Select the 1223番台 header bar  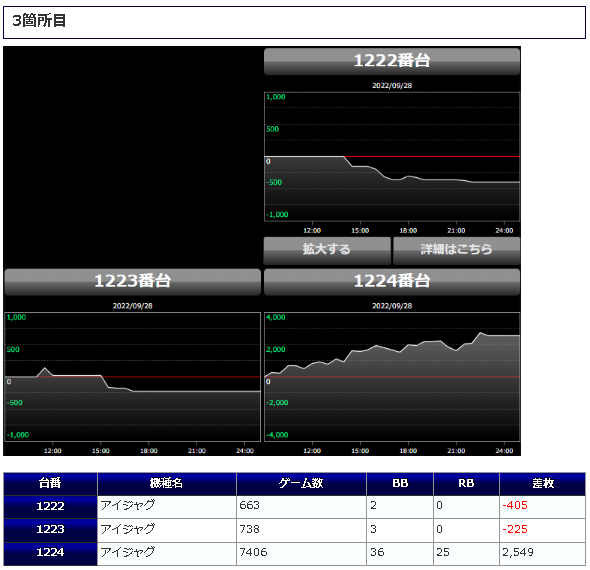(x=132, y=282)
